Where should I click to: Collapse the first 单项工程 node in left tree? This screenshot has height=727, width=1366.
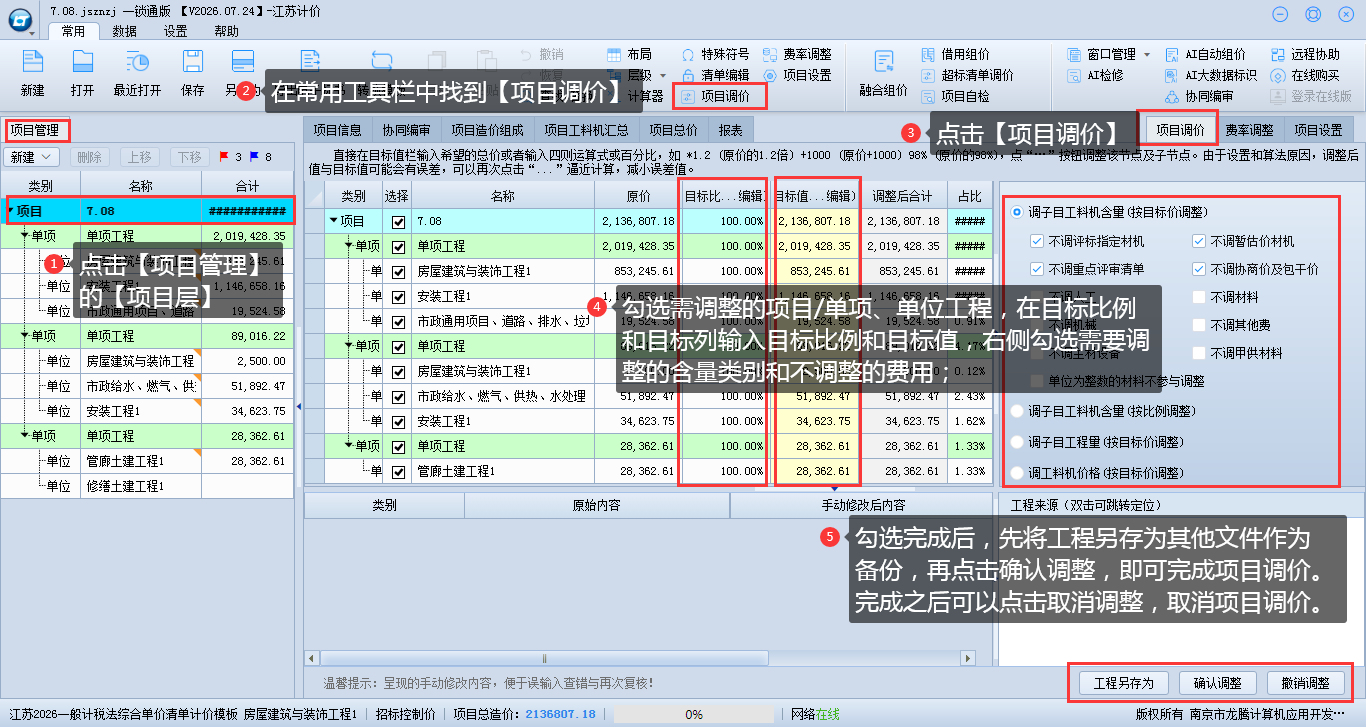24,236
